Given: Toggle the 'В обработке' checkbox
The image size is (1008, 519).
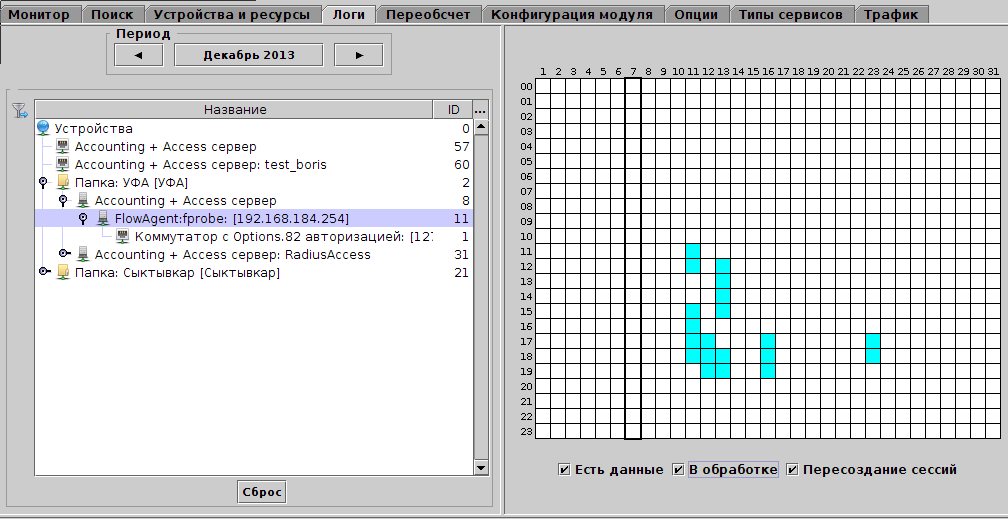Looking at the screenshot, I should tap(679, 469).
